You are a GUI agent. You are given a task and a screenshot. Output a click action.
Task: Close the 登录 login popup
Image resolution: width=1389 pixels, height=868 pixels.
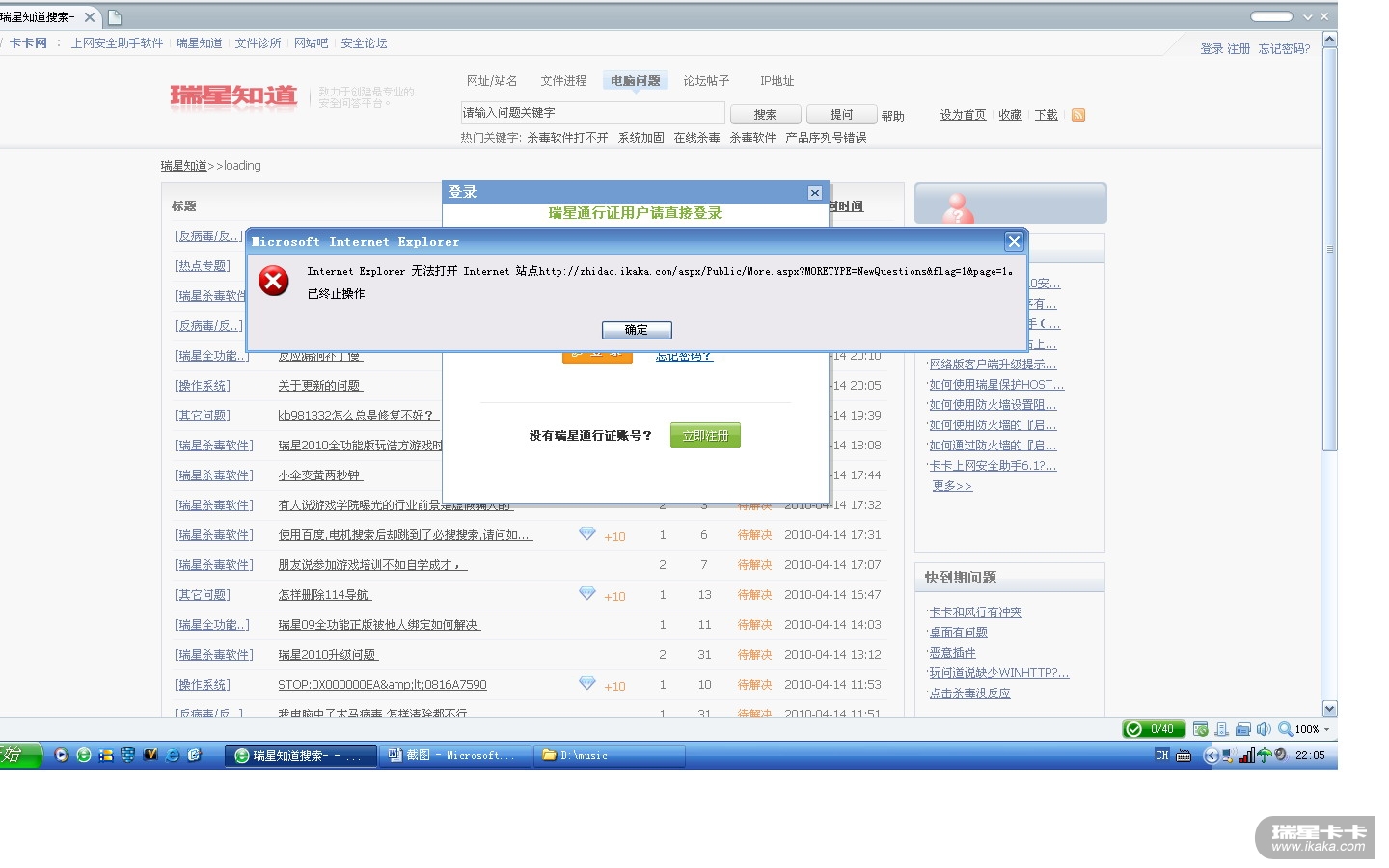815,193
